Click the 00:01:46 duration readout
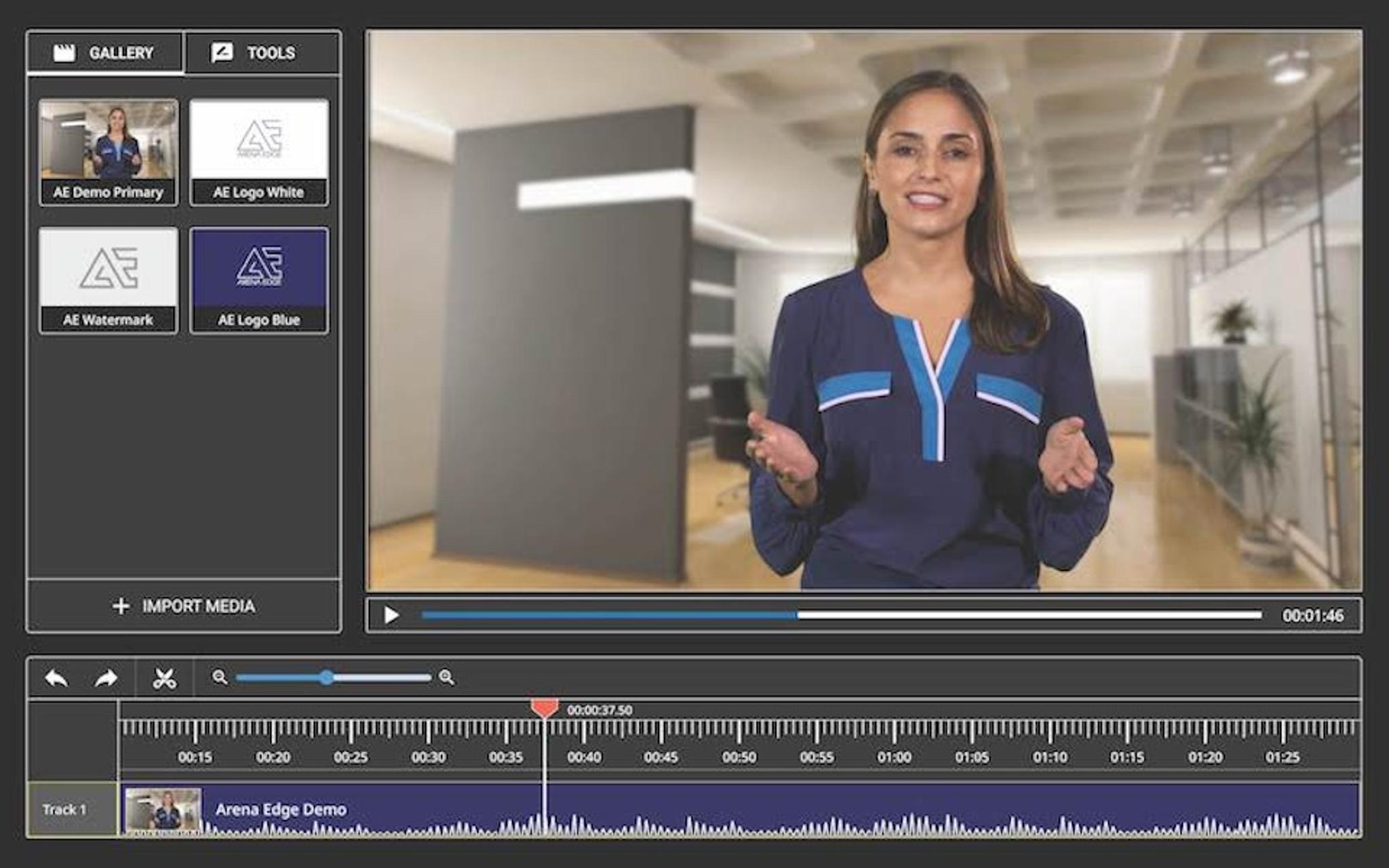This screenshot has height=868, width=1389. tap(1312, 616)
